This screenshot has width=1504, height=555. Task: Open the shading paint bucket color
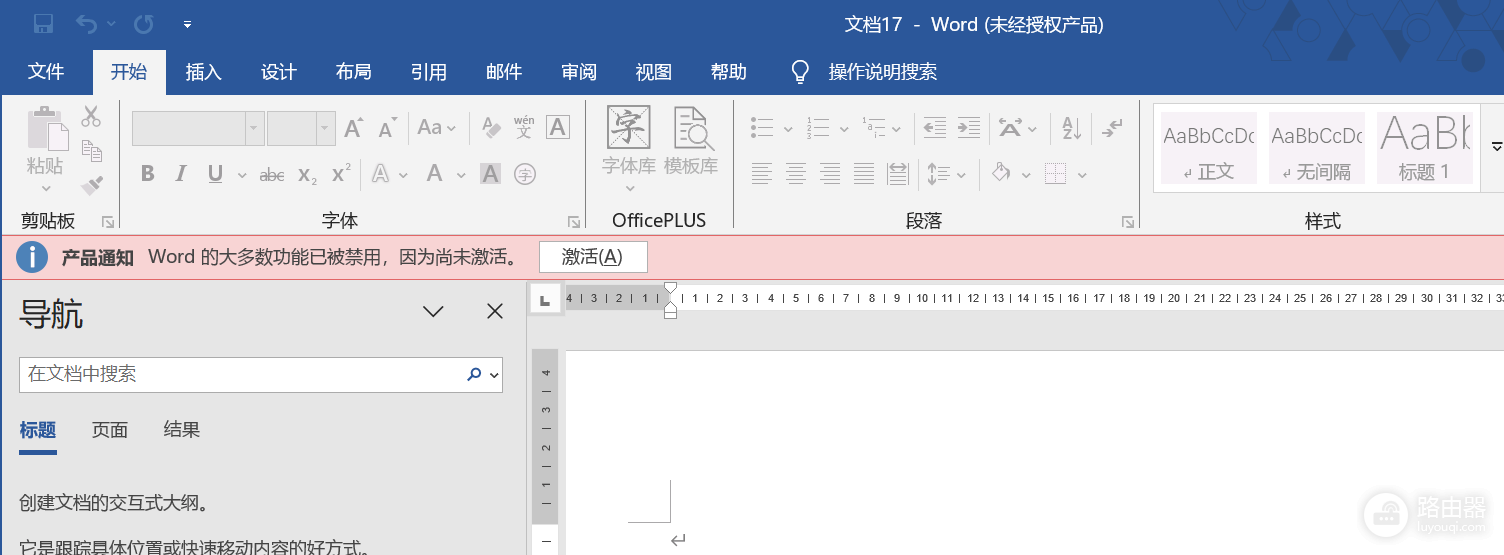coord(1001,173)
